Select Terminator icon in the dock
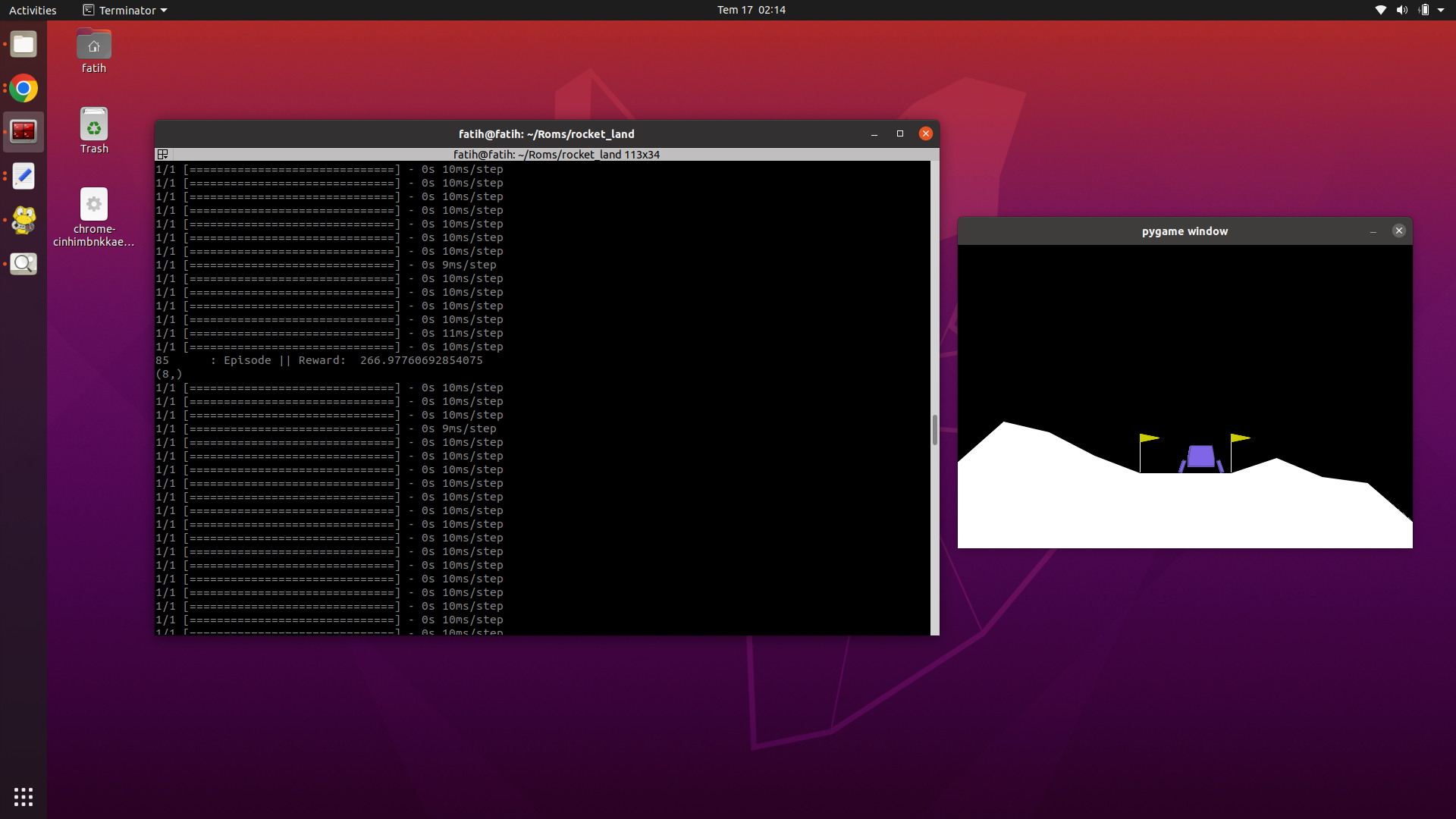 24,132
